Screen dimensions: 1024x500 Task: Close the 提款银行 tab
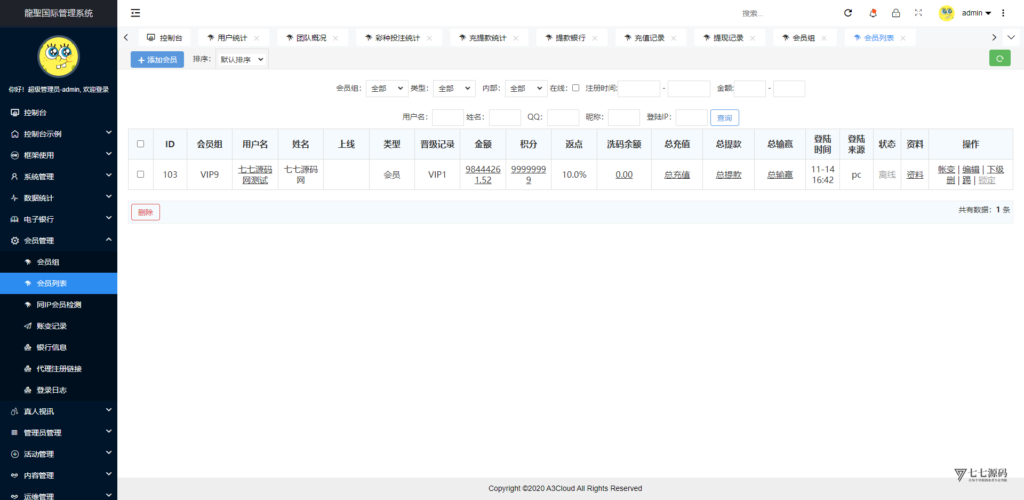[x=595, y=38]
